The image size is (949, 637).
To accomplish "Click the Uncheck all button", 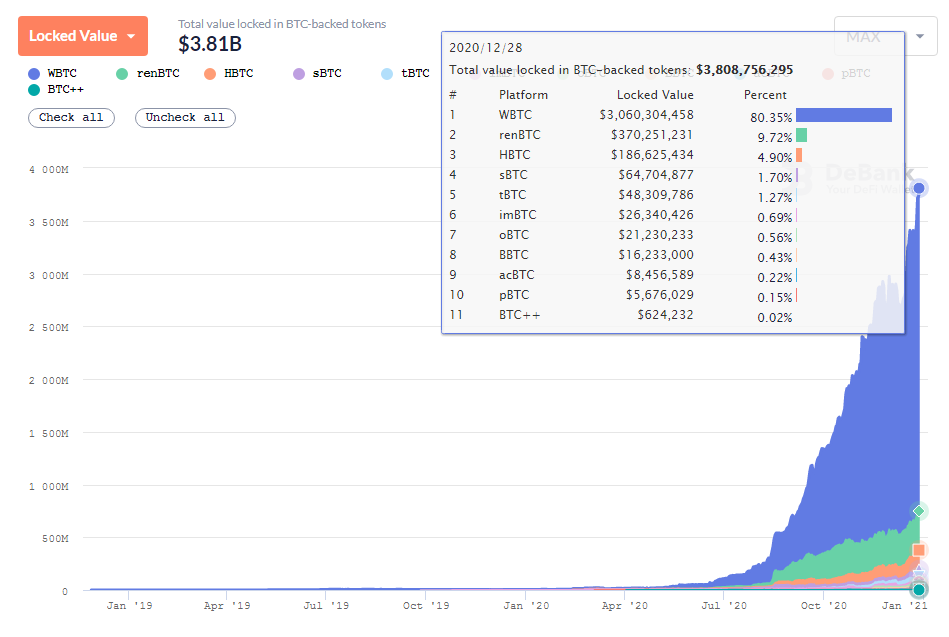I will click(185, 117).
